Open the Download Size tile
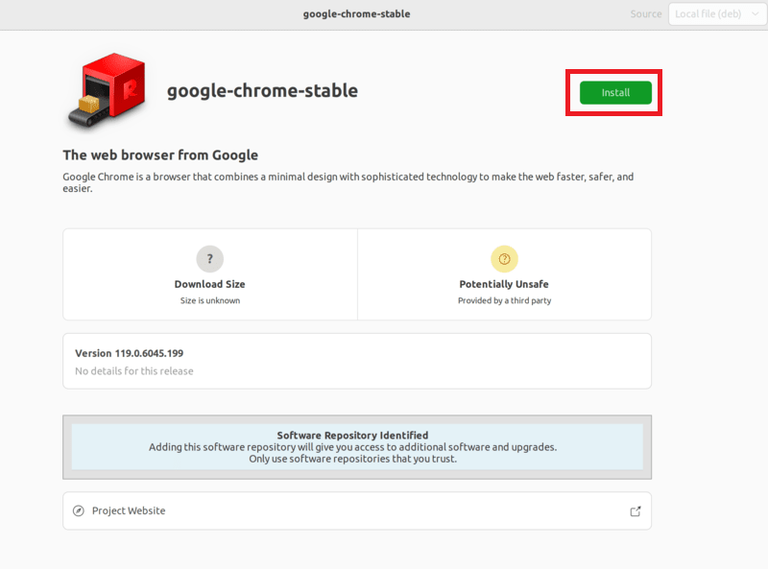Screen dimensions: 768x569 [210, 274]
